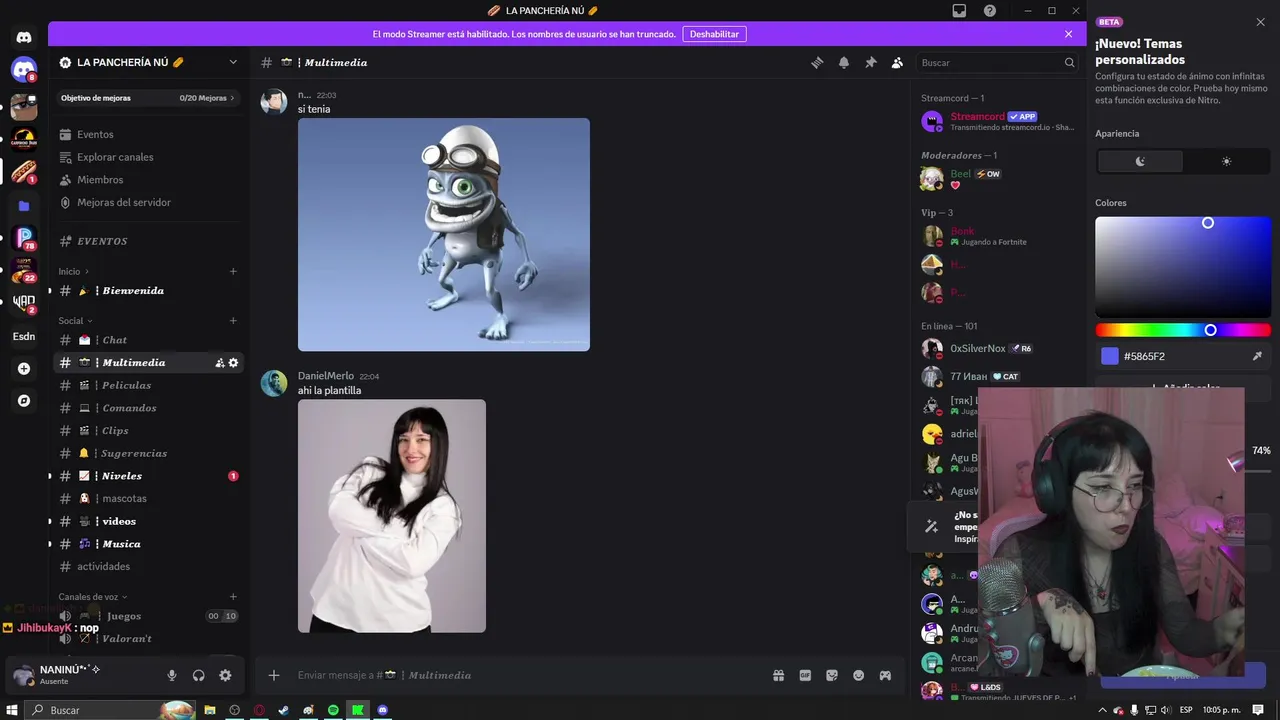Screen dimensions: 1280x720
Task: Open Esdn server in server list
Action: click(24, 336)
